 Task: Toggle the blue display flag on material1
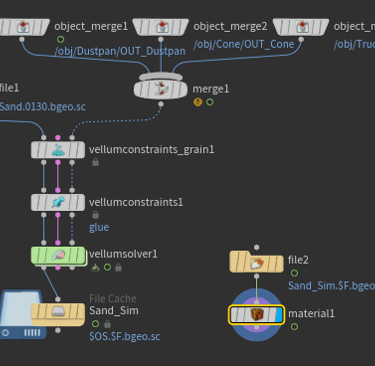[x=279, y=315]
